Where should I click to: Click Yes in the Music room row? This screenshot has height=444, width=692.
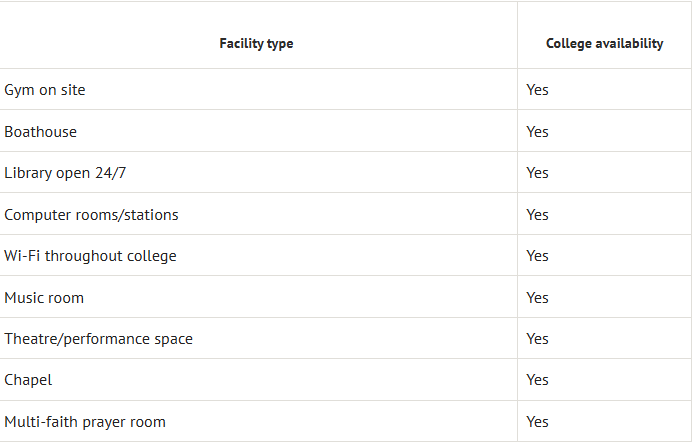pos(537,297)
